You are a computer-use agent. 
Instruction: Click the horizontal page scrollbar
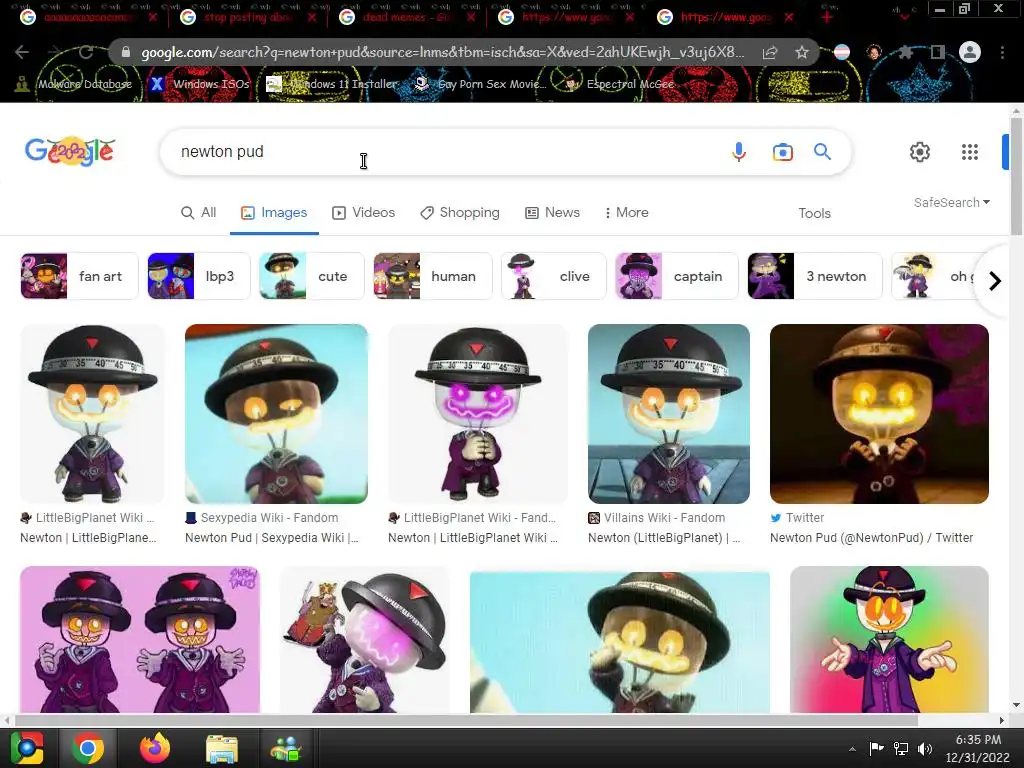pyautogui.click(x=466, y=720)
